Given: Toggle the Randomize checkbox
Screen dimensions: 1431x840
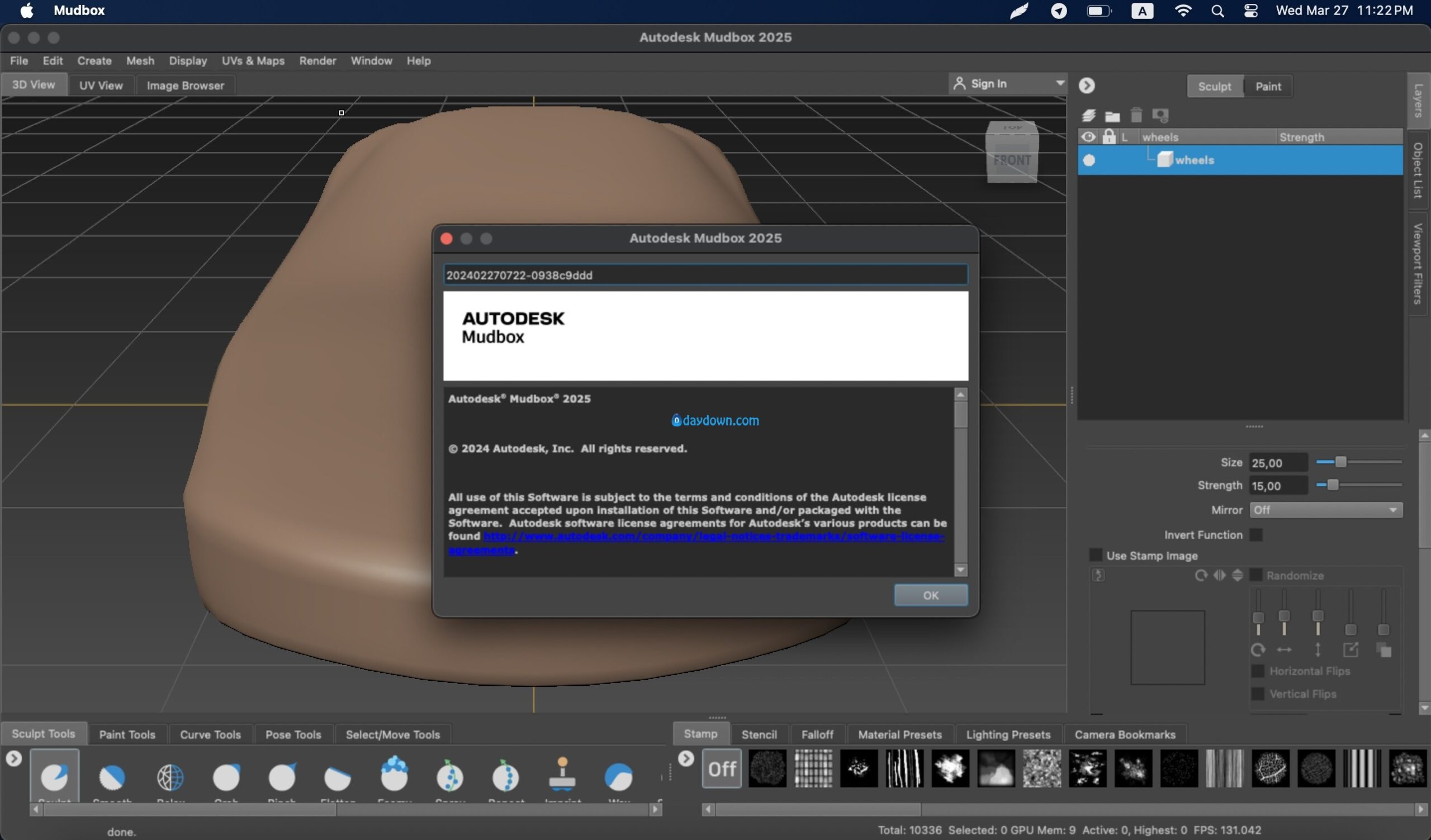Looking at the screenshot, I should [1256, 575].
